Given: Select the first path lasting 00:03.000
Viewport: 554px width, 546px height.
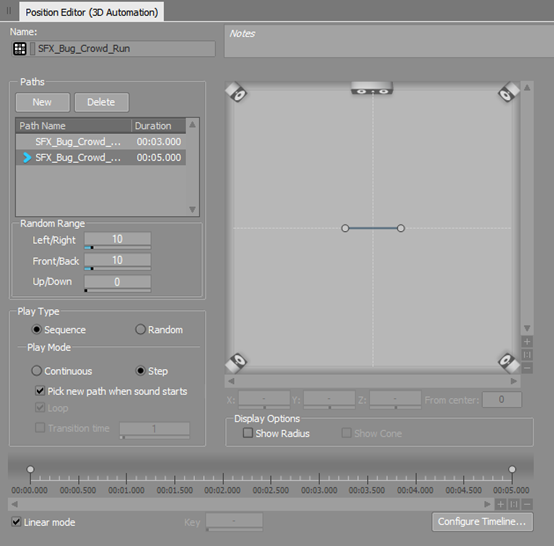Looking at the screenshot, I should [x=101, y=142].
